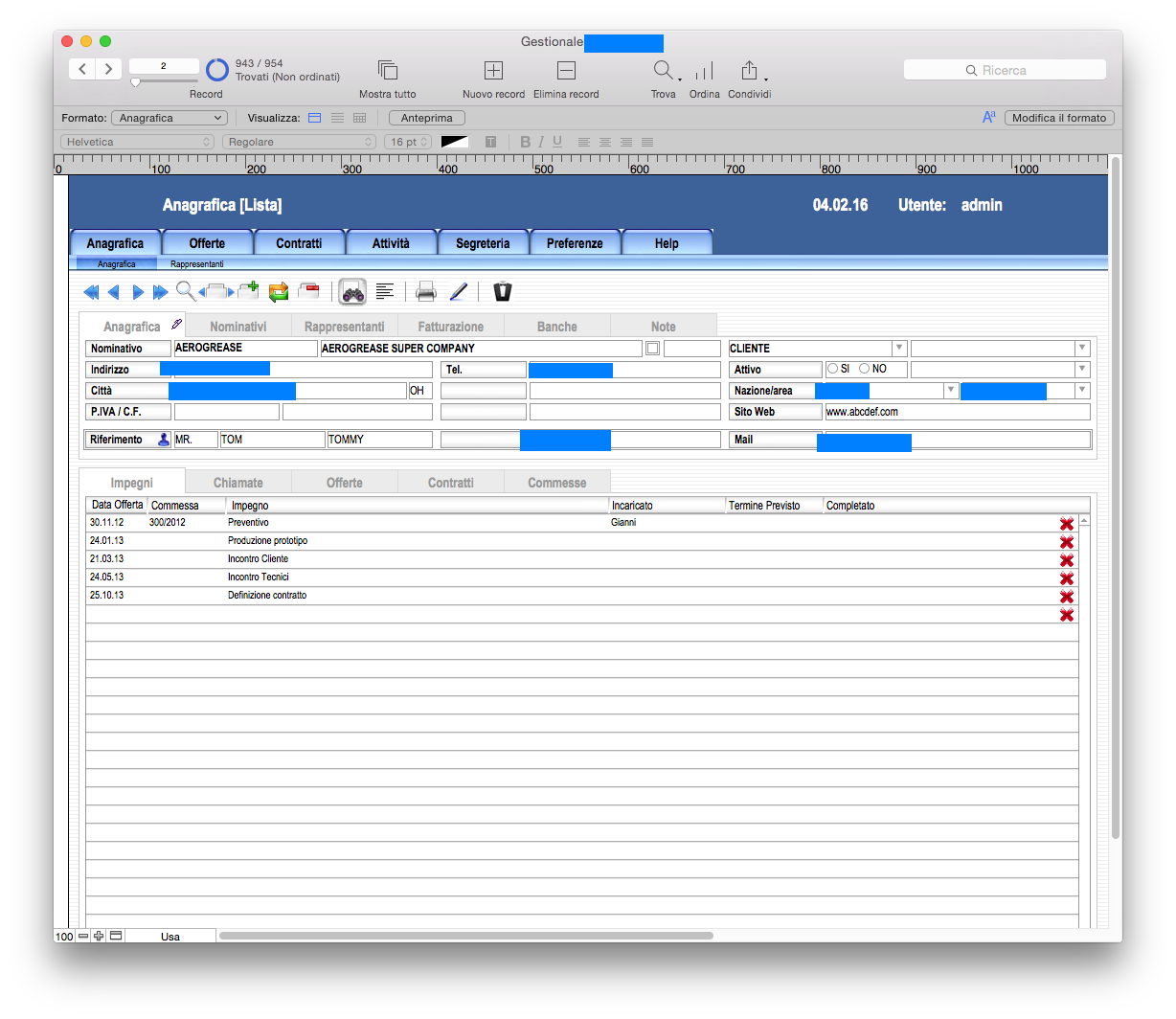1176x1019 pixels.
Task: Click the record navigation slider handle
Action: point(135,83)
